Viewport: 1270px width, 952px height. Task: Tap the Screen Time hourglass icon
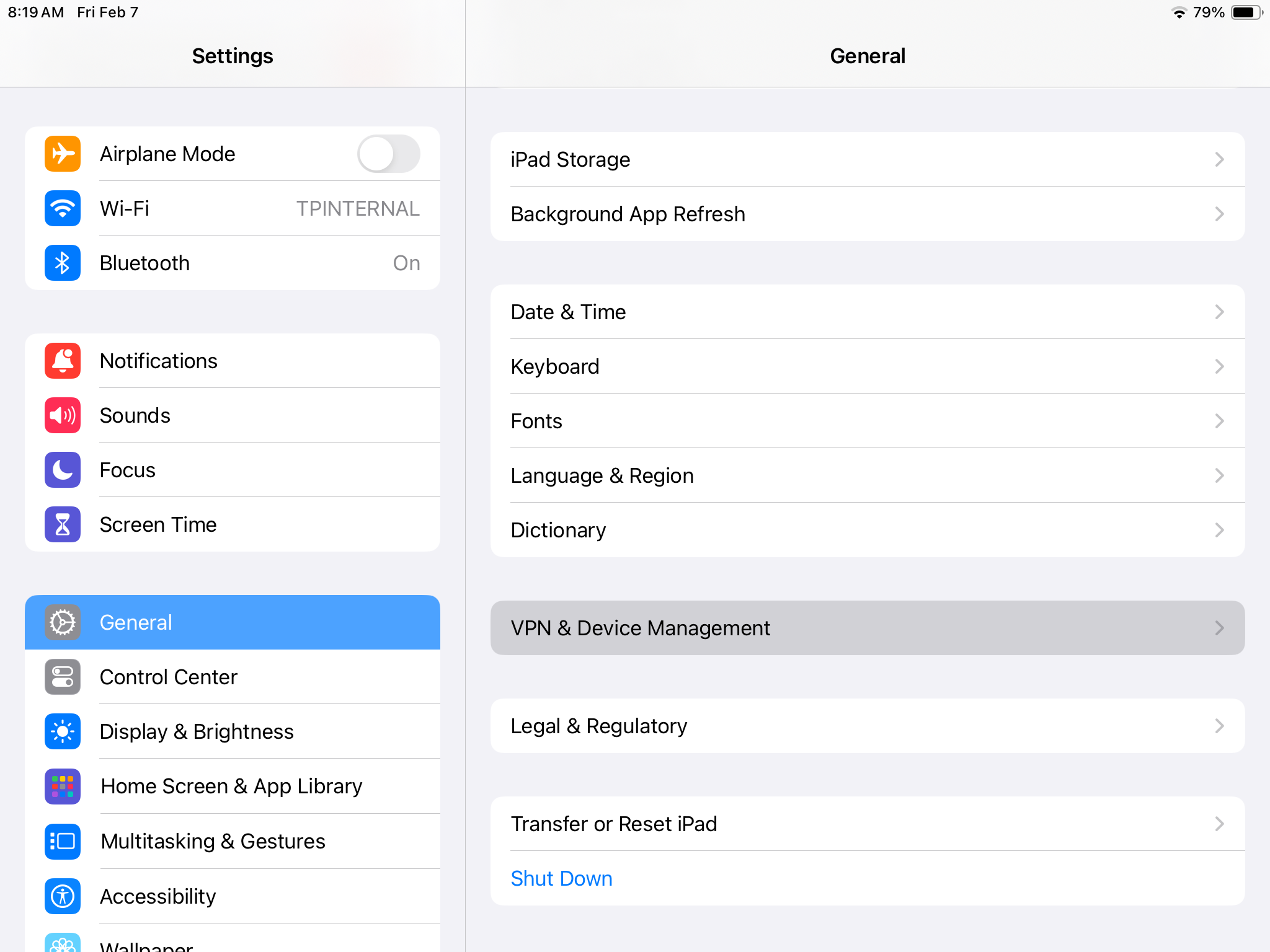click(63, 524)
